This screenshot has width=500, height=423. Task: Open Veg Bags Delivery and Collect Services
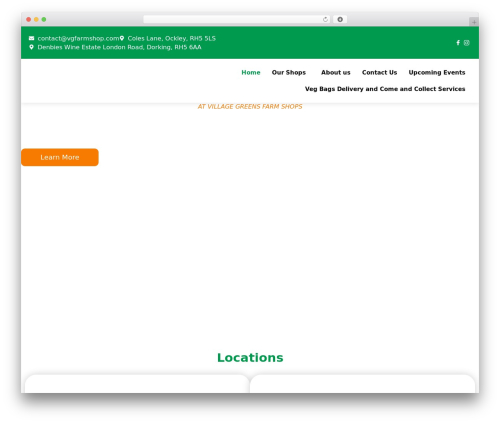pos(385,89)
